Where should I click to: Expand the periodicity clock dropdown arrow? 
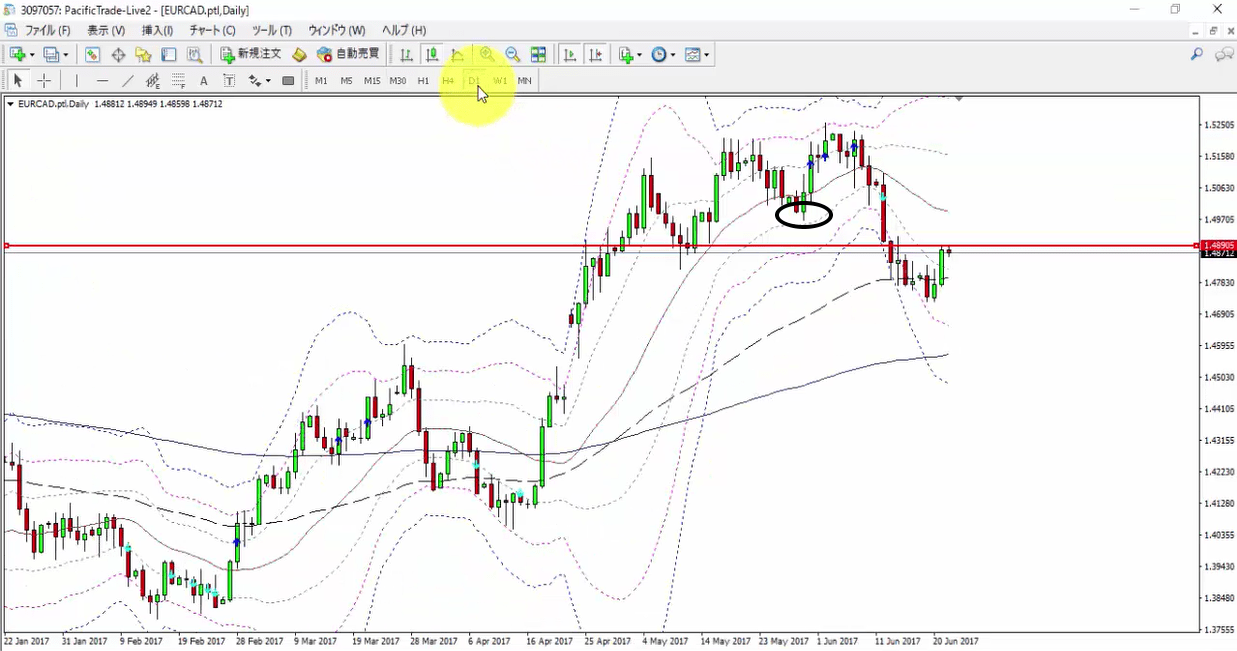click(x=673, y=55)
